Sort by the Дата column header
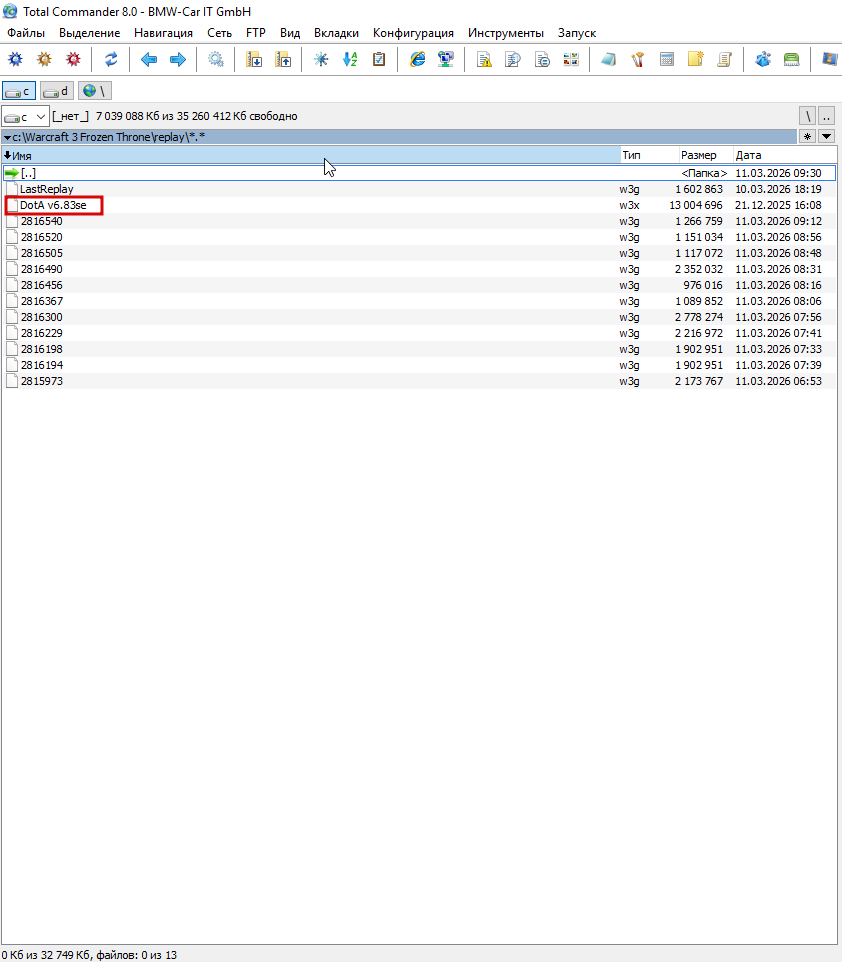Image resolution: width=842 pixels, height=962 pixels. coord(785,155)
